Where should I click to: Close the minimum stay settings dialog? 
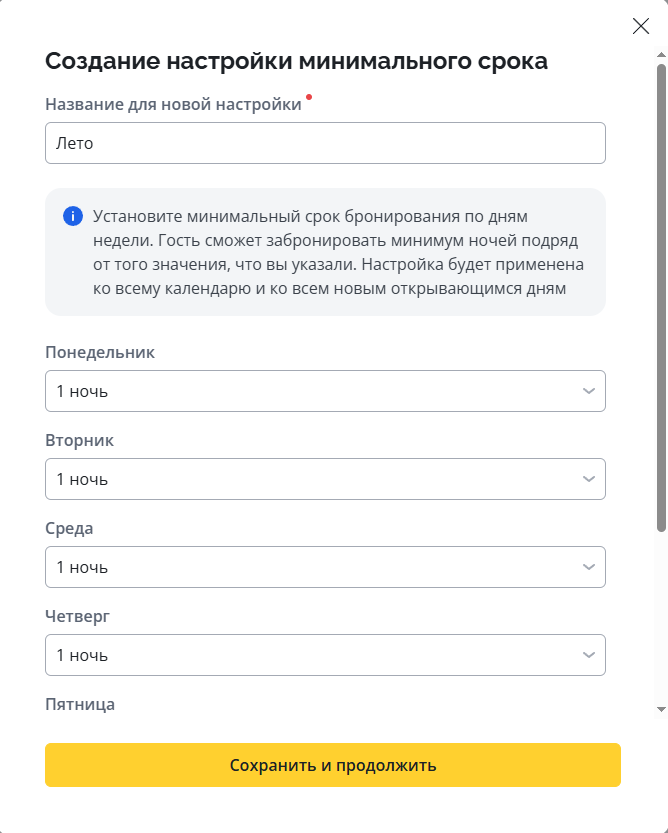coord(641,27)
